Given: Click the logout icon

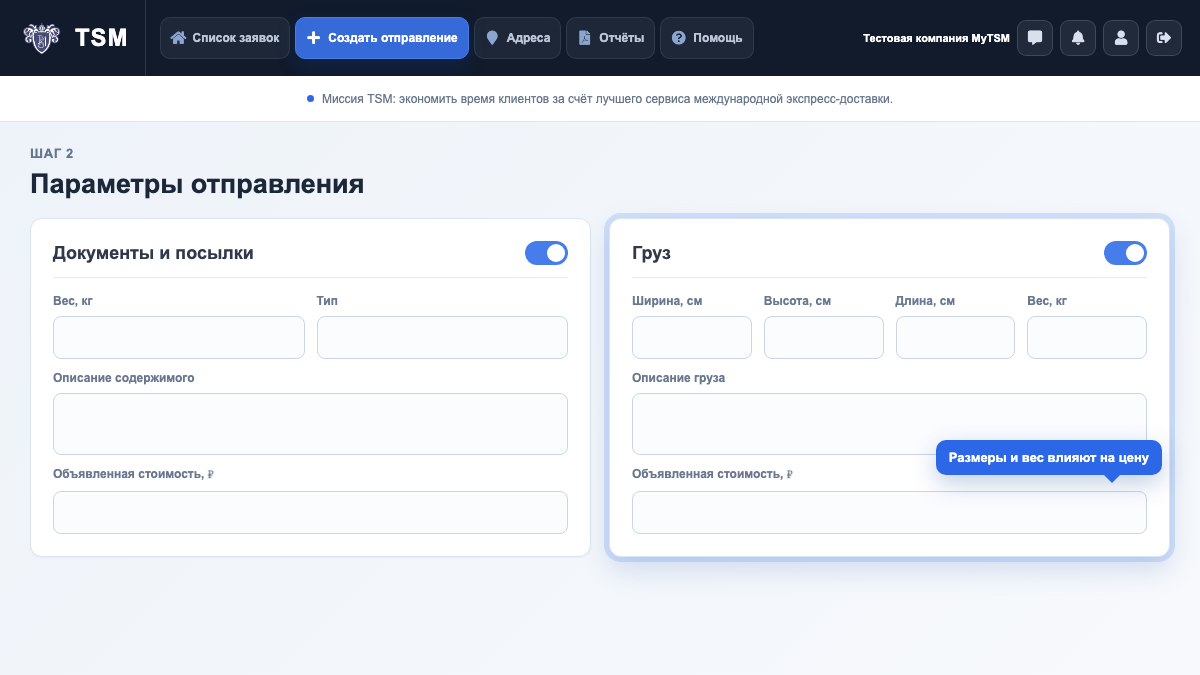Looking at the screenshot, I should pyautogui.click(x=1164, y=38).
